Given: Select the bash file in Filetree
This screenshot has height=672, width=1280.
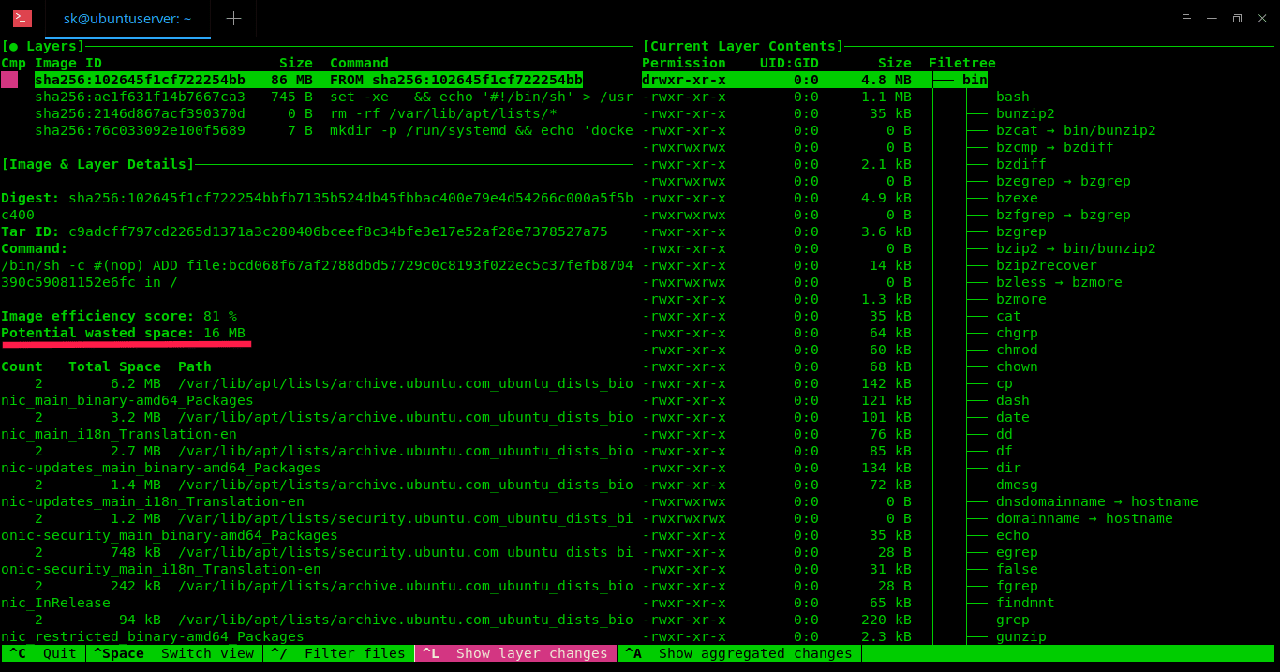Looking at the screenshot, I should click(1012, 97).
